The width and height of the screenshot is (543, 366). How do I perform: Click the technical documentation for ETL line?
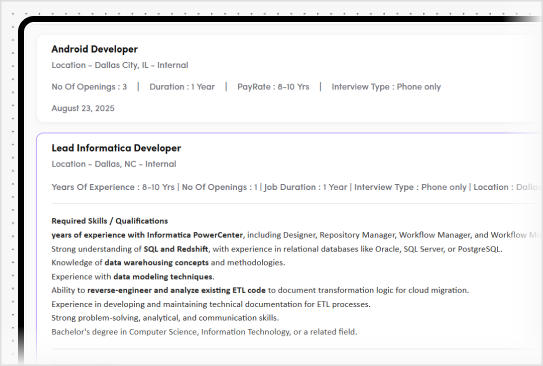tap(211, 304)
